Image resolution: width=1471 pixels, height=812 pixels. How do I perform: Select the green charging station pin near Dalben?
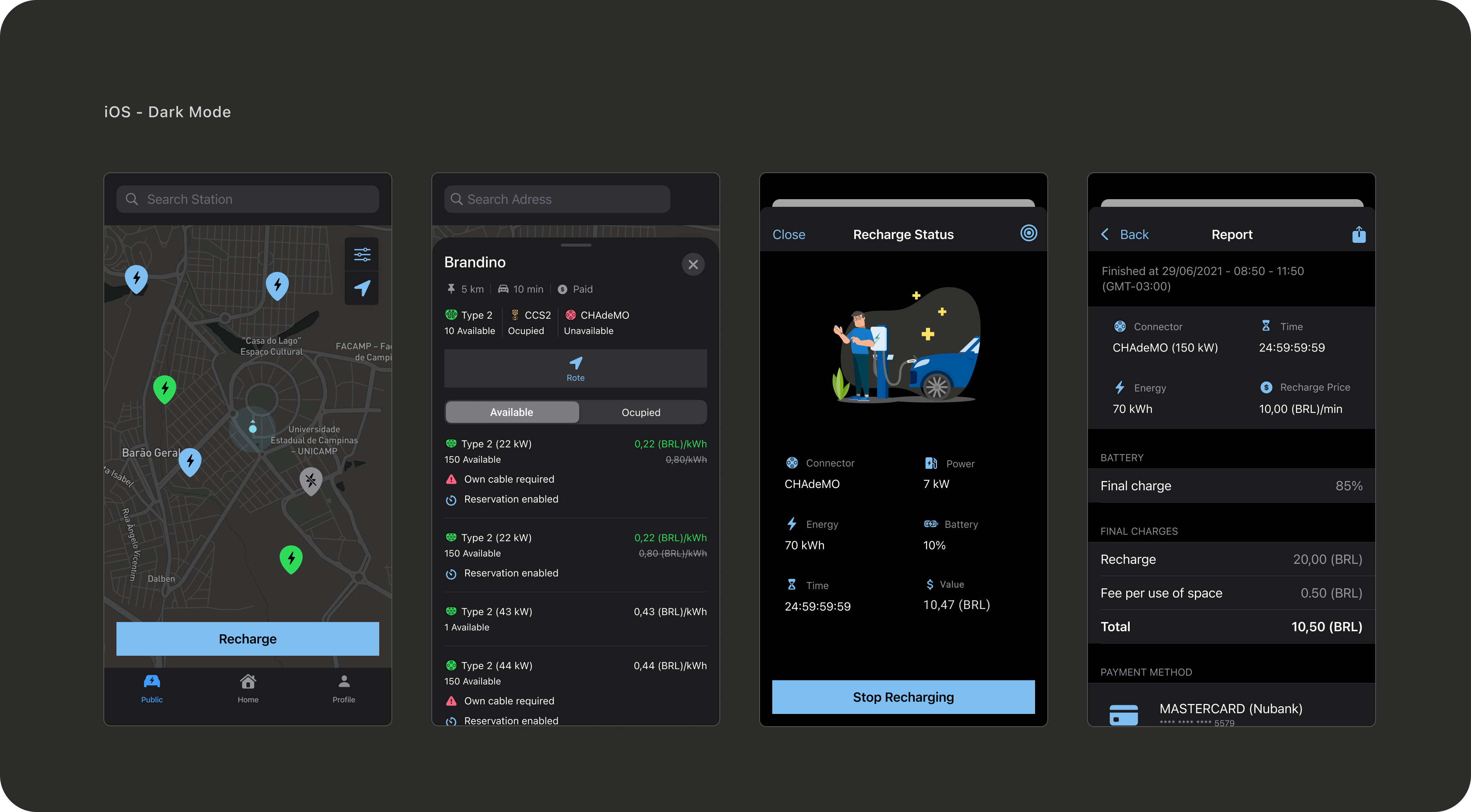pyautogui.click(x=291, y=558)
